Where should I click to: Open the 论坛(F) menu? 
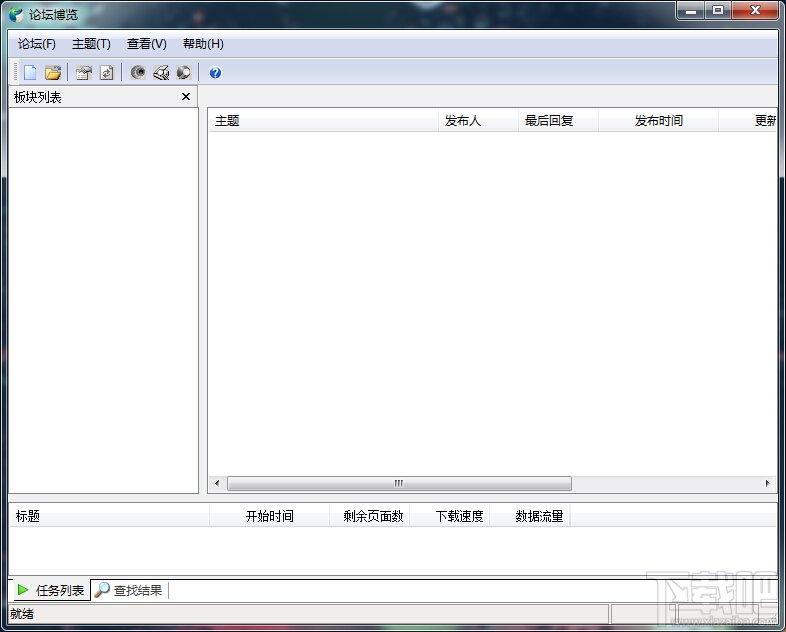pyautogui.click(x=37, y=44)
